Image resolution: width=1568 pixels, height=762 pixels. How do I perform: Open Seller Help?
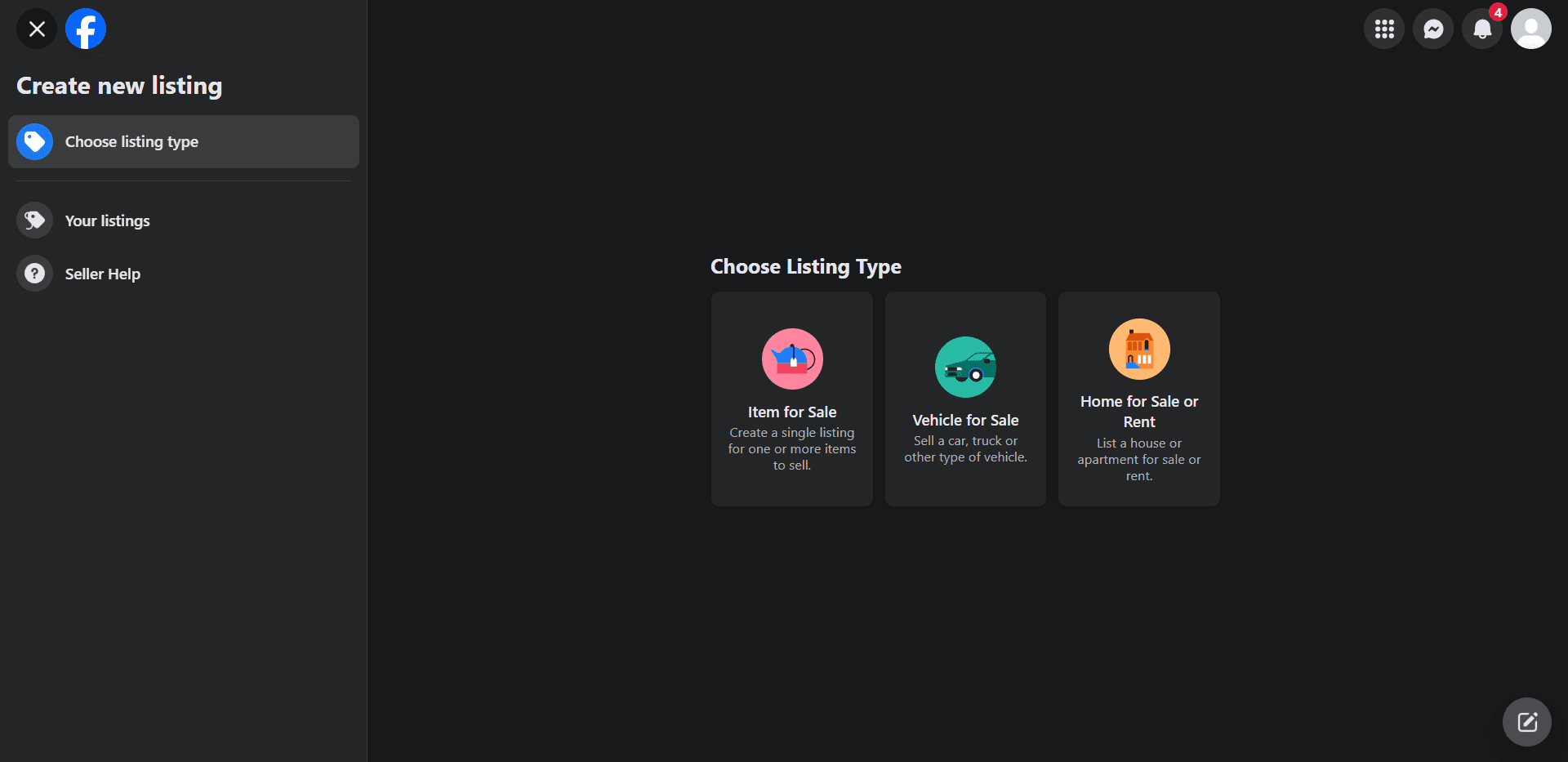pyautogui.click(x=184, y=274)
